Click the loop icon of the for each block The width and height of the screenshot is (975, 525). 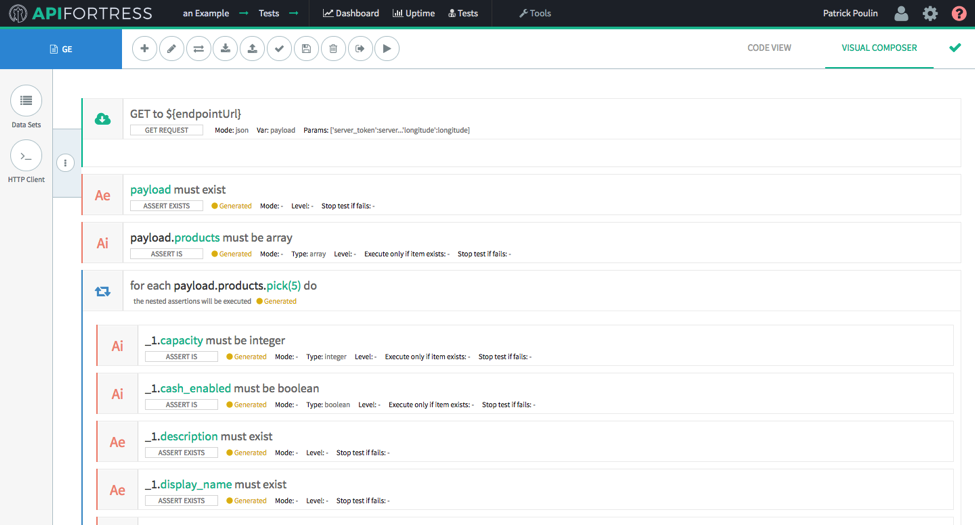pyautogui.click(x=103, y=291)
